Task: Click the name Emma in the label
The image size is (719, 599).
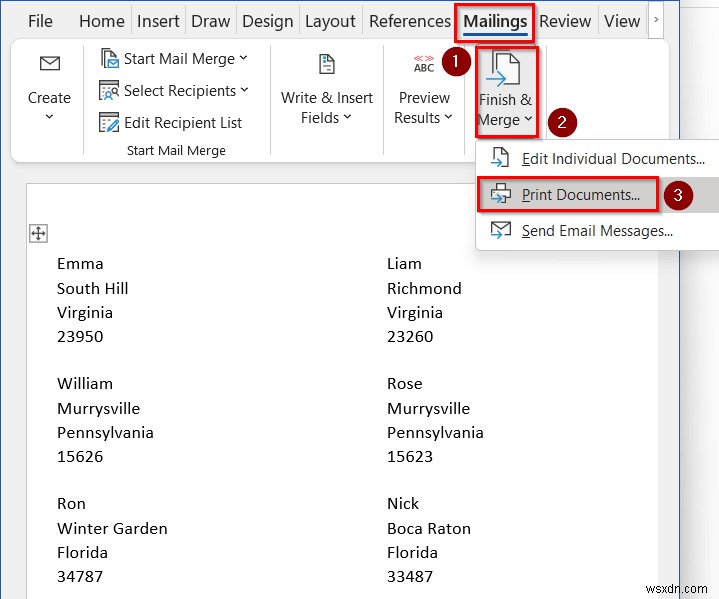Action: tap(80, 264)
